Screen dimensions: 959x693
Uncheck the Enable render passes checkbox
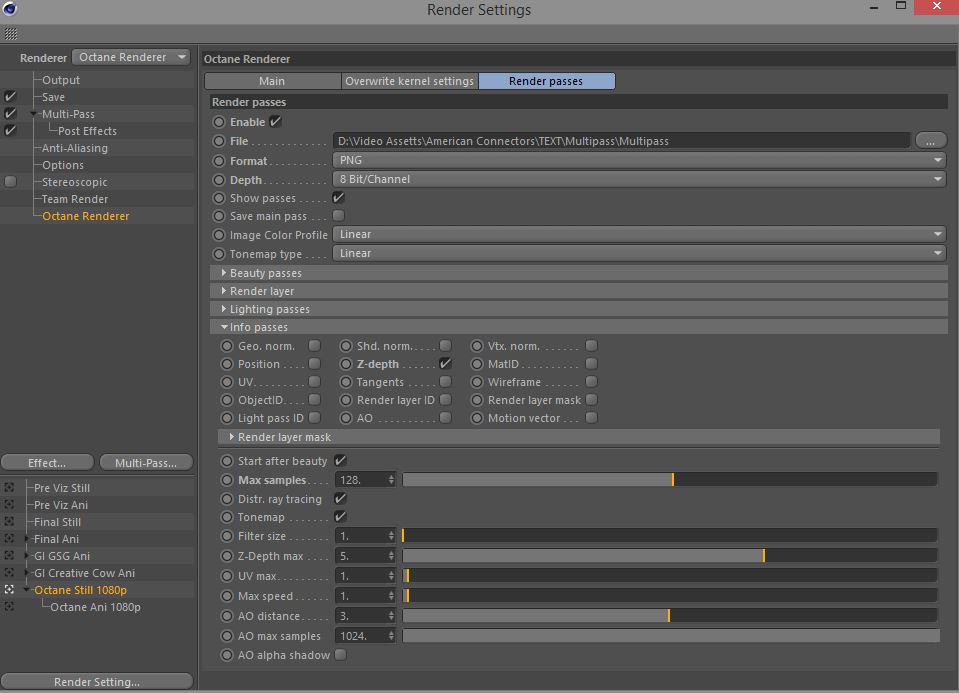tap(276, 122)
